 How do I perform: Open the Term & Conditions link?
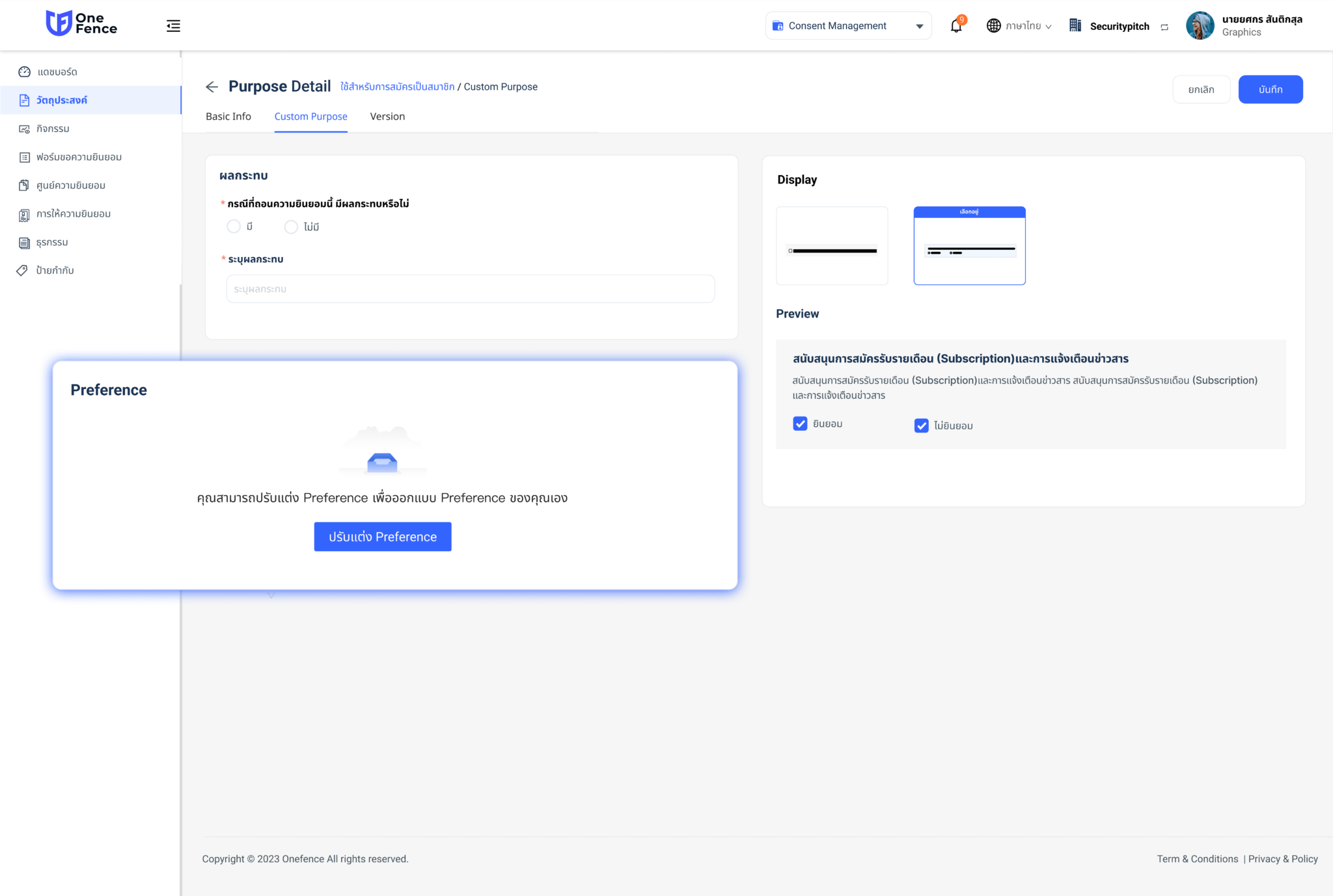[1197, 858]
